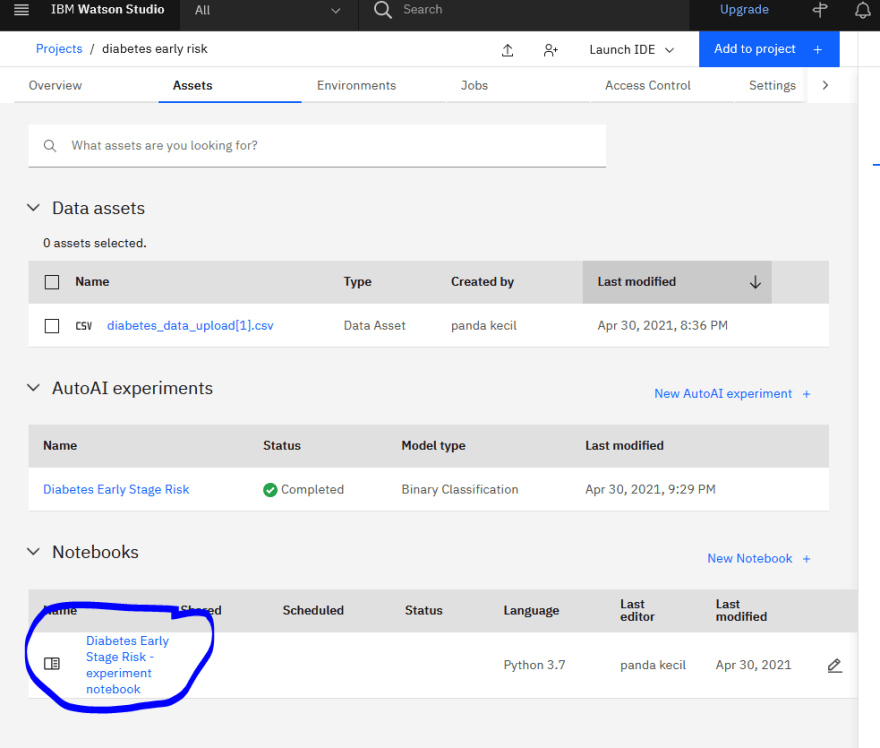
Task: Click the Apr 30, 2021, 9:29 PM timestamp
Action: [650, 489]
